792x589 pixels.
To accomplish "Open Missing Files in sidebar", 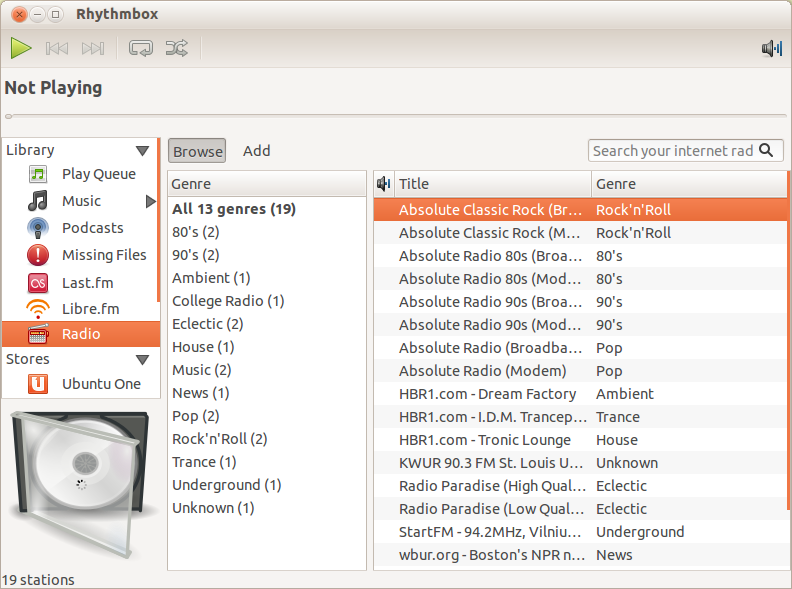I will tap(104, 255).
